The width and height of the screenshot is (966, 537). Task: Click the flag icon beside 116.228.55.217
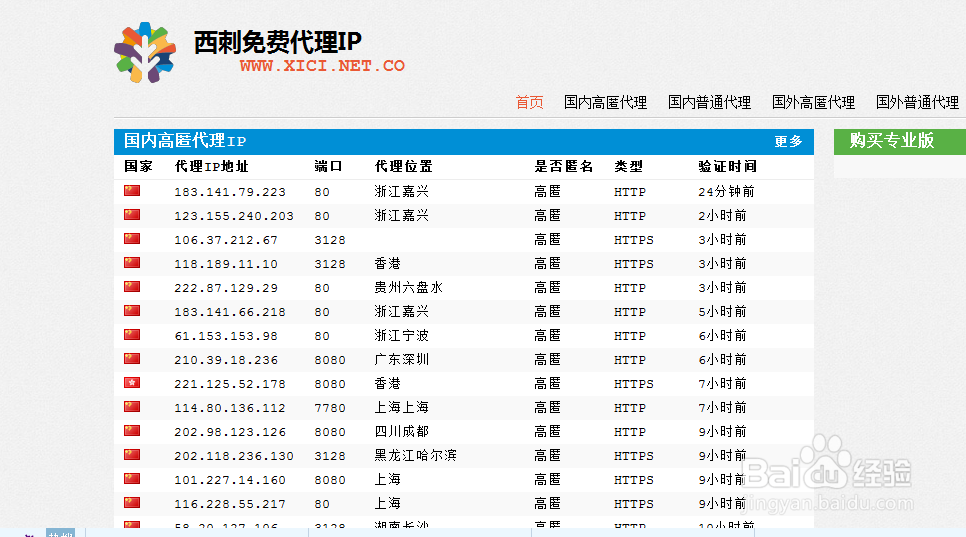[x=132, y=503]
